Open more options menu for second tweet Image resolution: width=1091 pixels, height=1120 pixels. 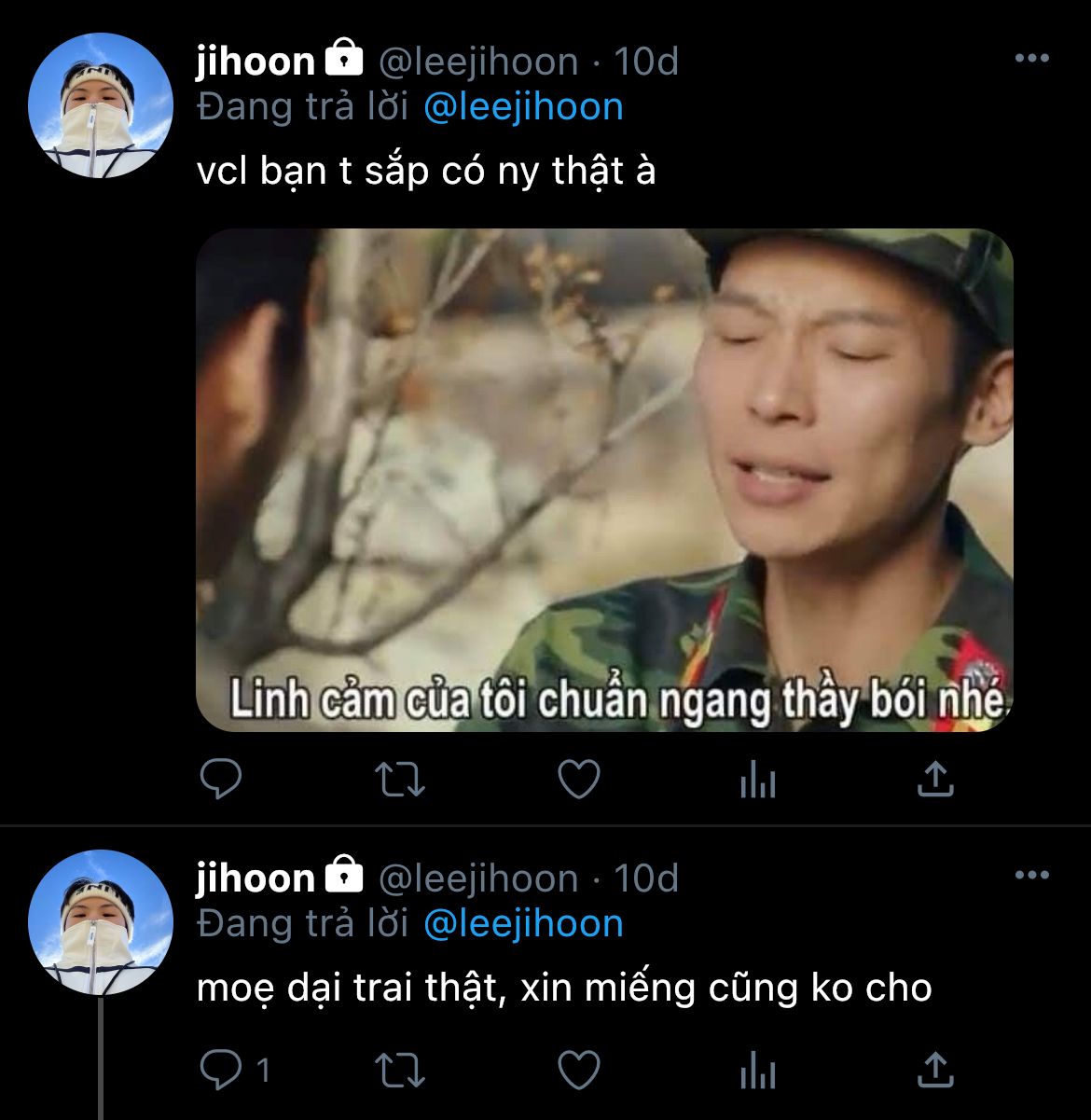1031,876
